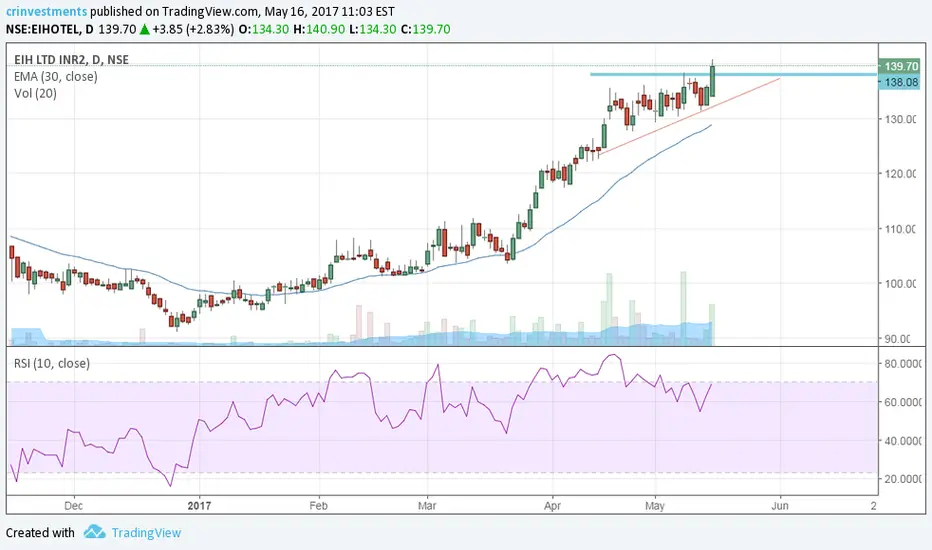The width and height of the screenshot is (932, 550).
Task: Select the EMA (30, close) indicator label
Action: point(56,77)
